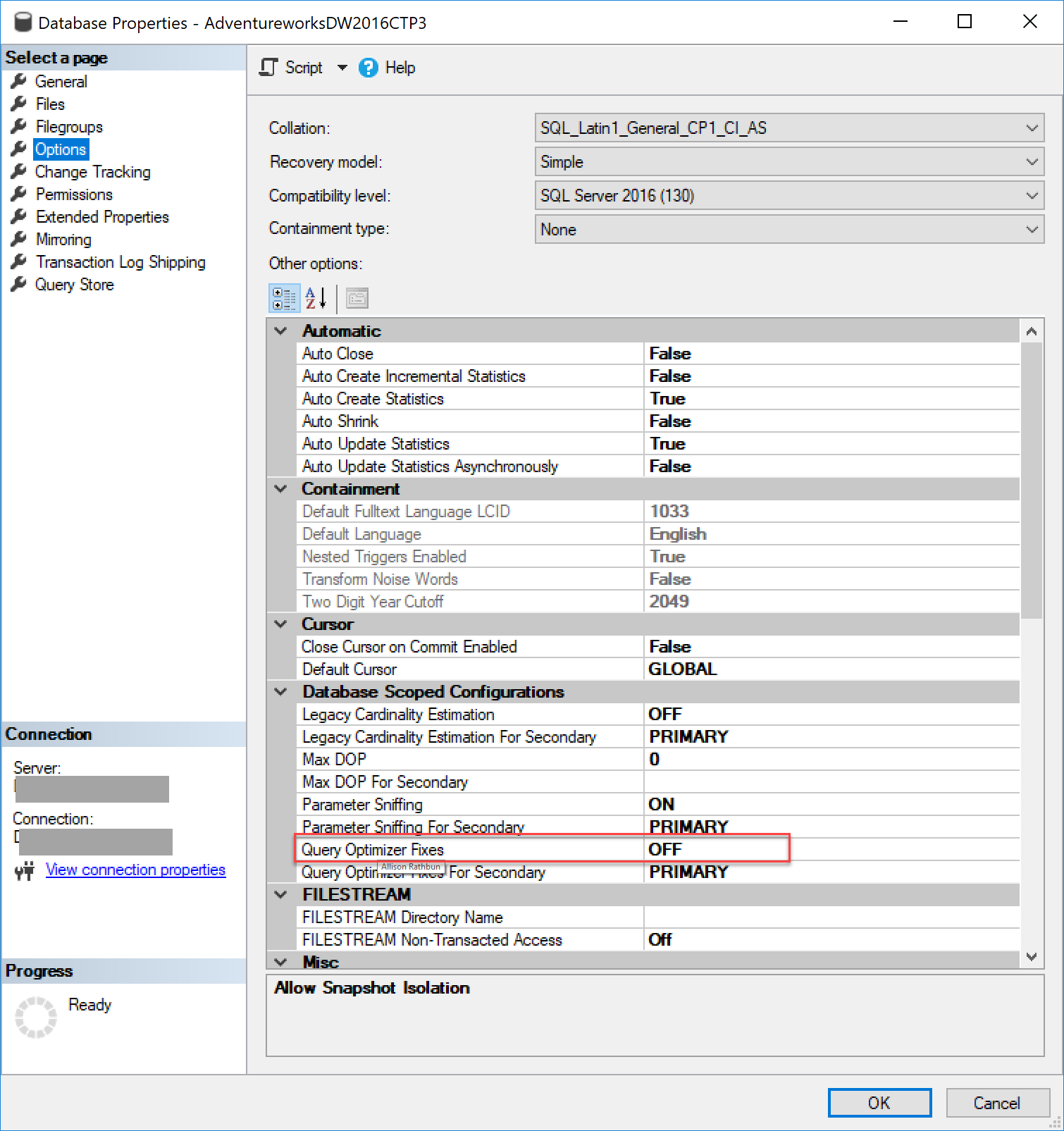Select the Parameter Sniffing ON value

[x=661, y=805]
